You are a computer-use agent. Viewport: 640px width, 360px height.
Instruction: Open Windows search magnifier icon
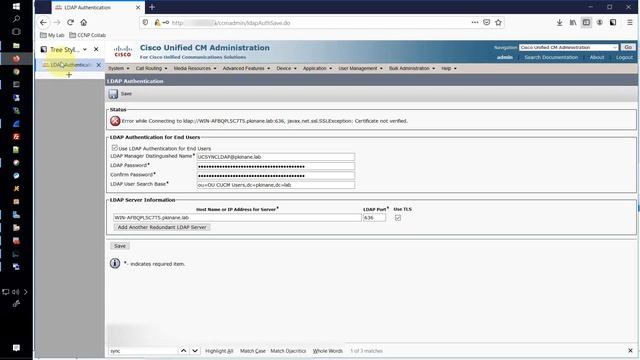(16, 19)
